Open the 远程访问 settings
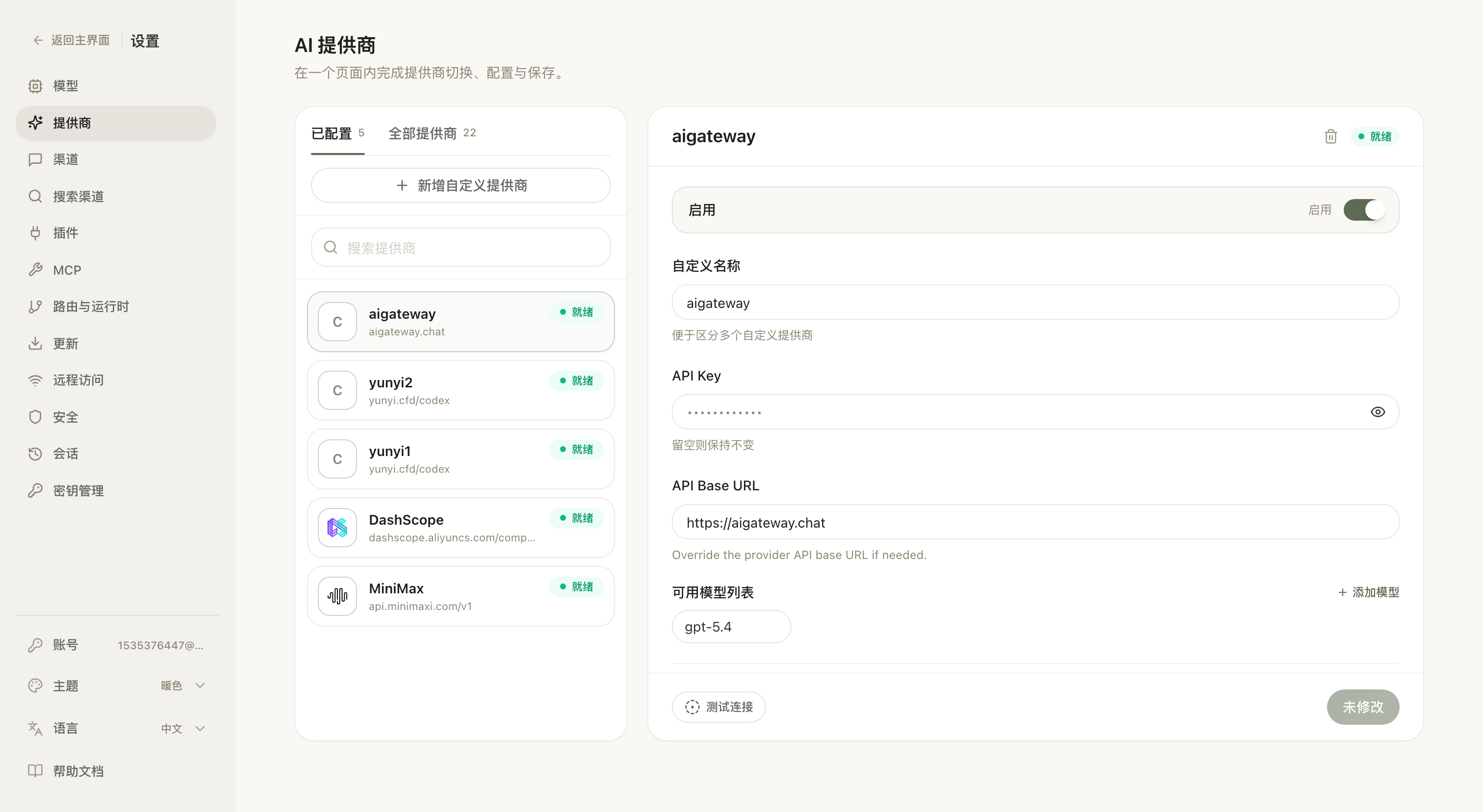This screenshot has width=1483, height=812. [77, 380]
